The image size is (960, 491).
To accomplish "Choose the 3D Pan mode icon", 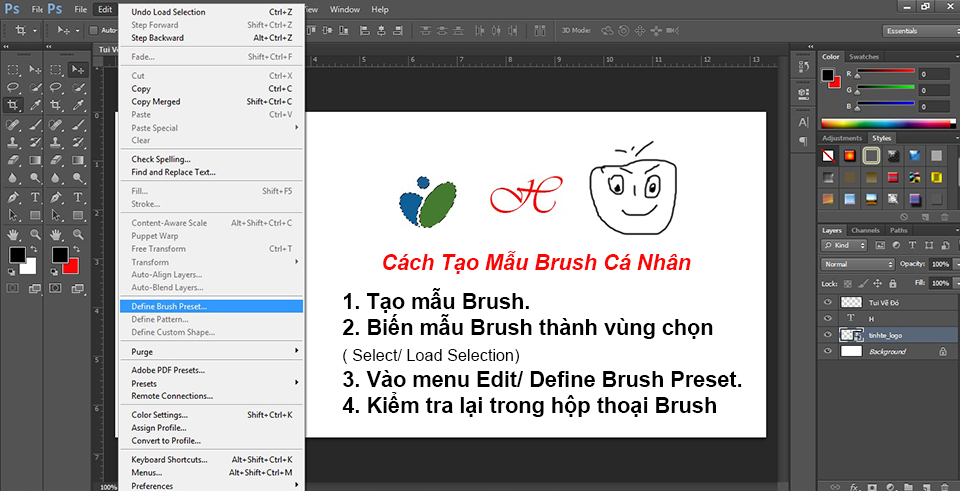I will (640, 30).
